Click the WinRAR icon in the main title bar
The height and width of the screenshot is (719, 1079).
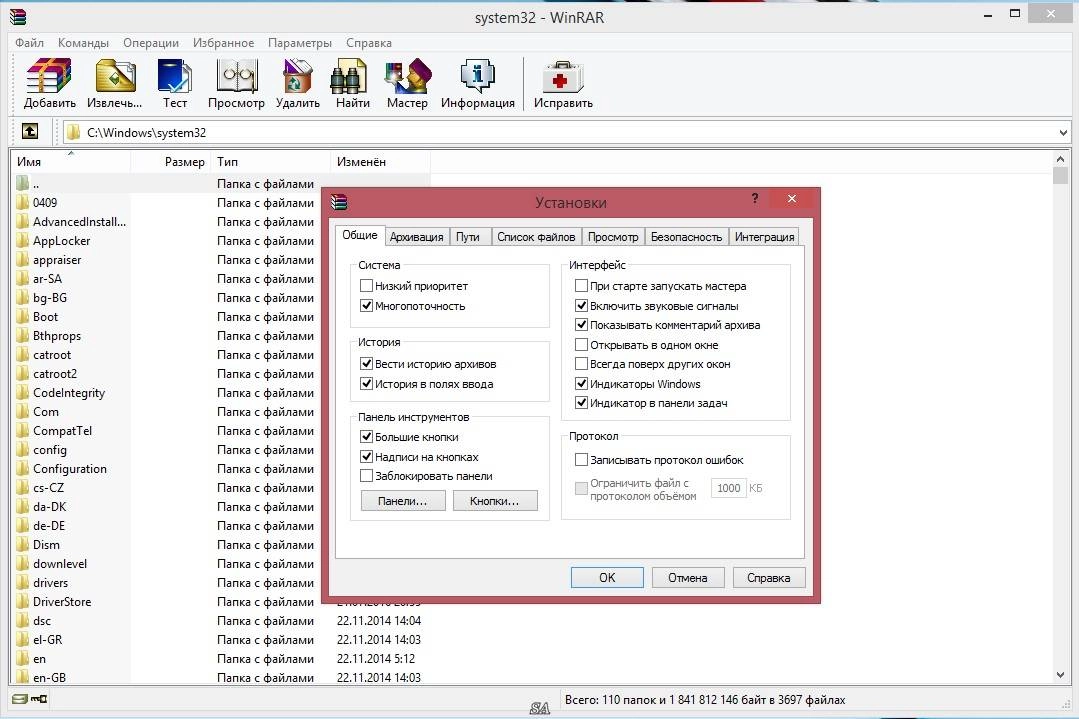point(18,17)
